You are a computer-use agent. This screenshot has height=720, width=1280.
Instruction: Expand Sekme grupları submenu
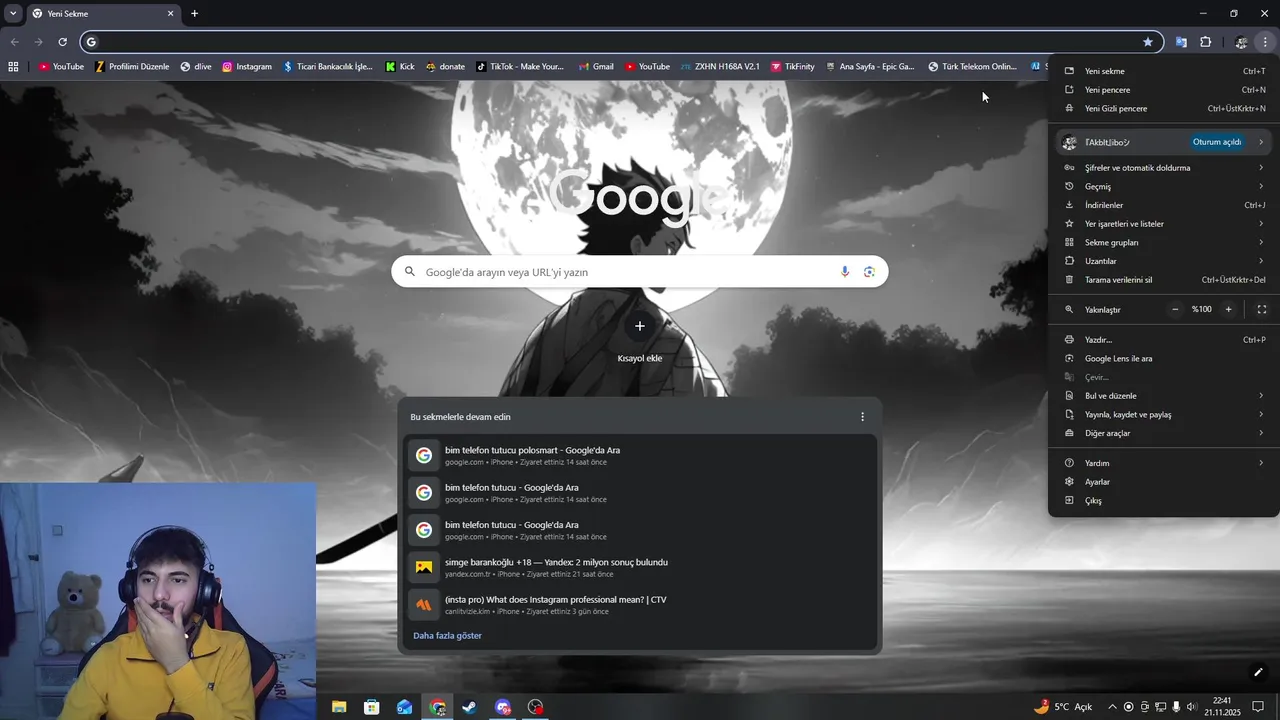point(1165,242)
